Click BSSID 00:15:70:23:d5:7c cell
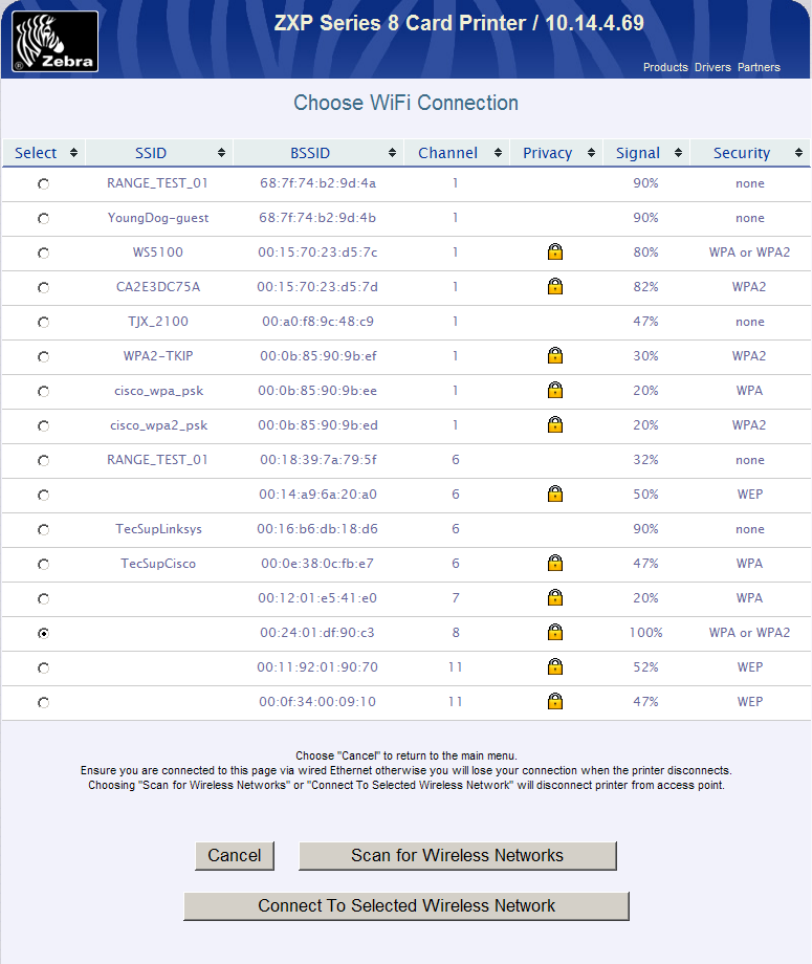 coord(317,252)
